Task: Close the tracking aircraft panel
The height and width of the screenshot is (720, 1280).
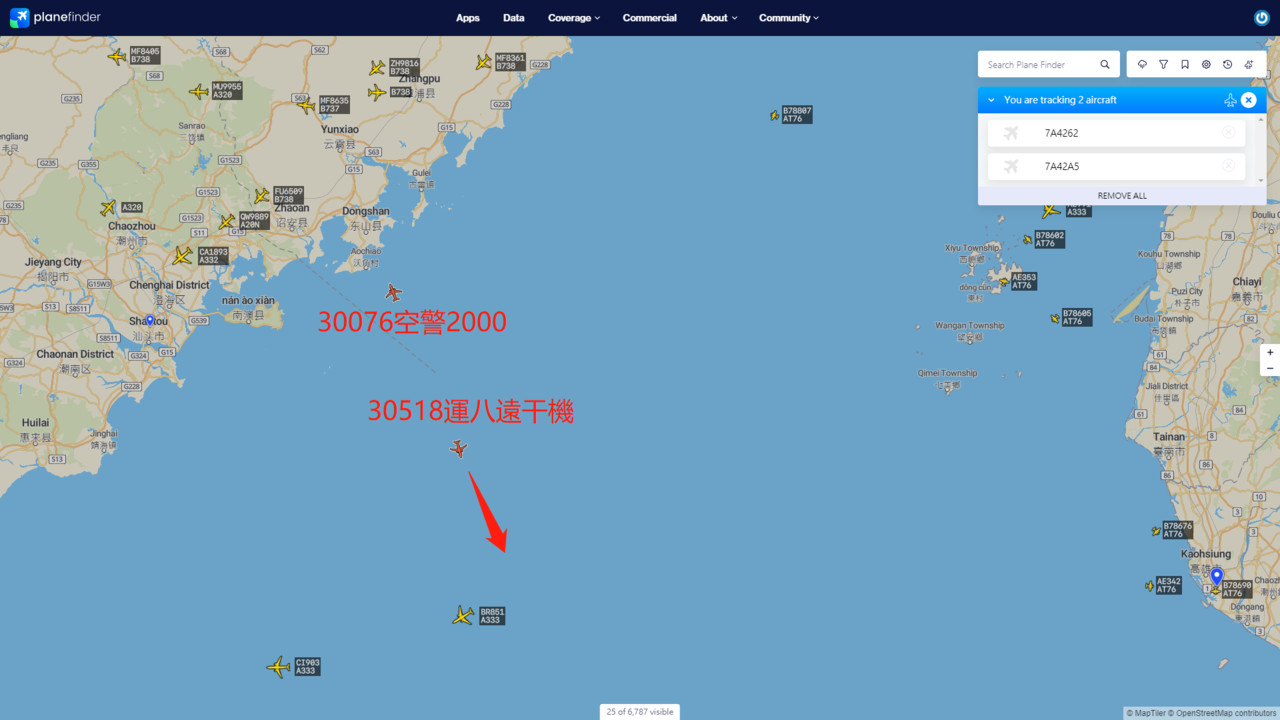Action: pos(1248,100)
